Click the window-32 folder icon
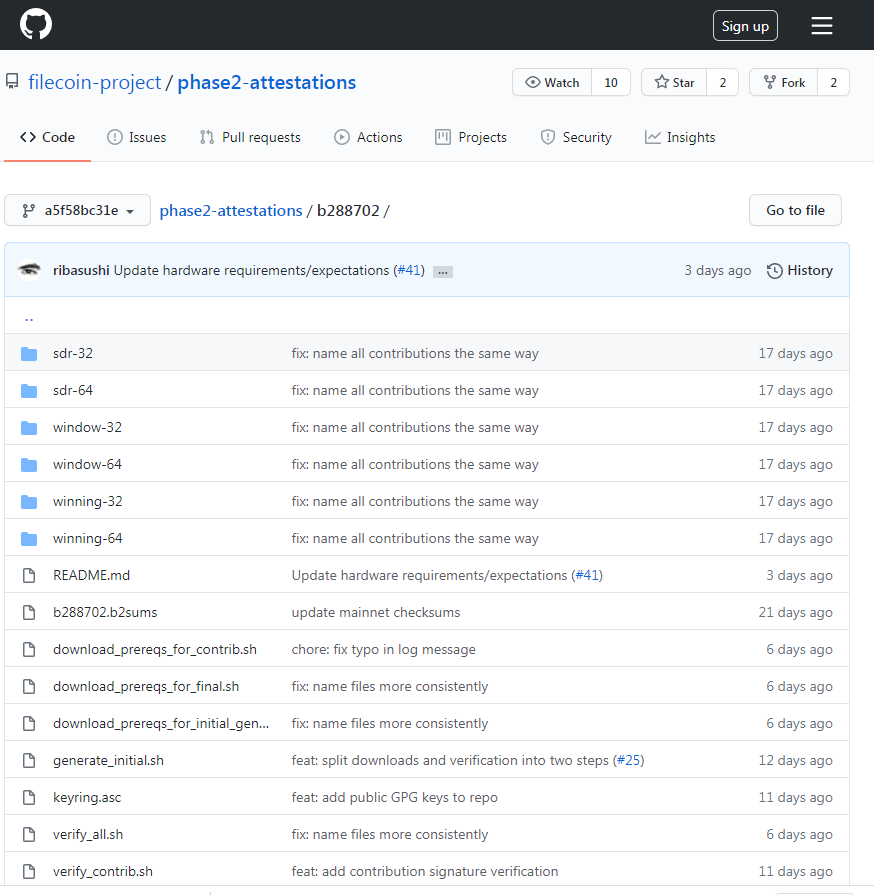Image resolution: width=874 pixels, height=895 pixels. pyautogui.click(x=29, y=428)
